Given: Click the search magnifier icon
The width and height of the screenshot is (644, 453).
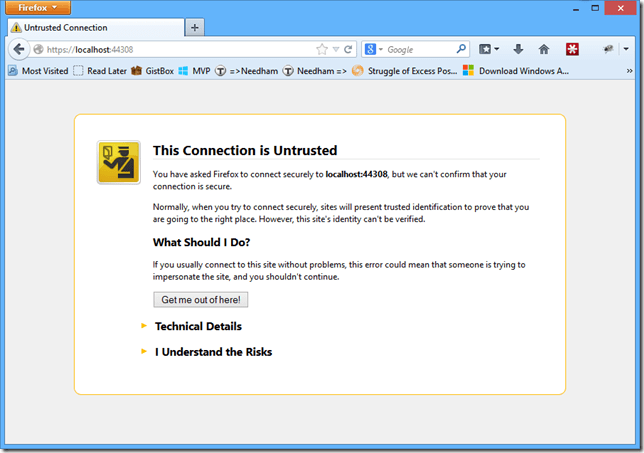Looking at the screenshot, I should tap(461, 49).
